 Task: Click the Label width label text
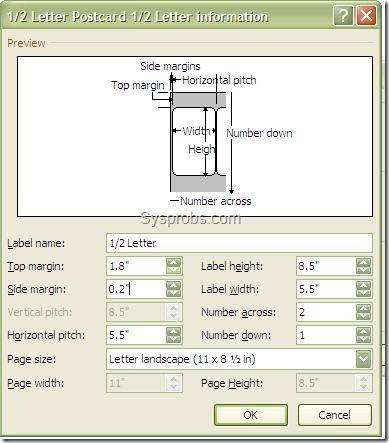pos(230,289)
